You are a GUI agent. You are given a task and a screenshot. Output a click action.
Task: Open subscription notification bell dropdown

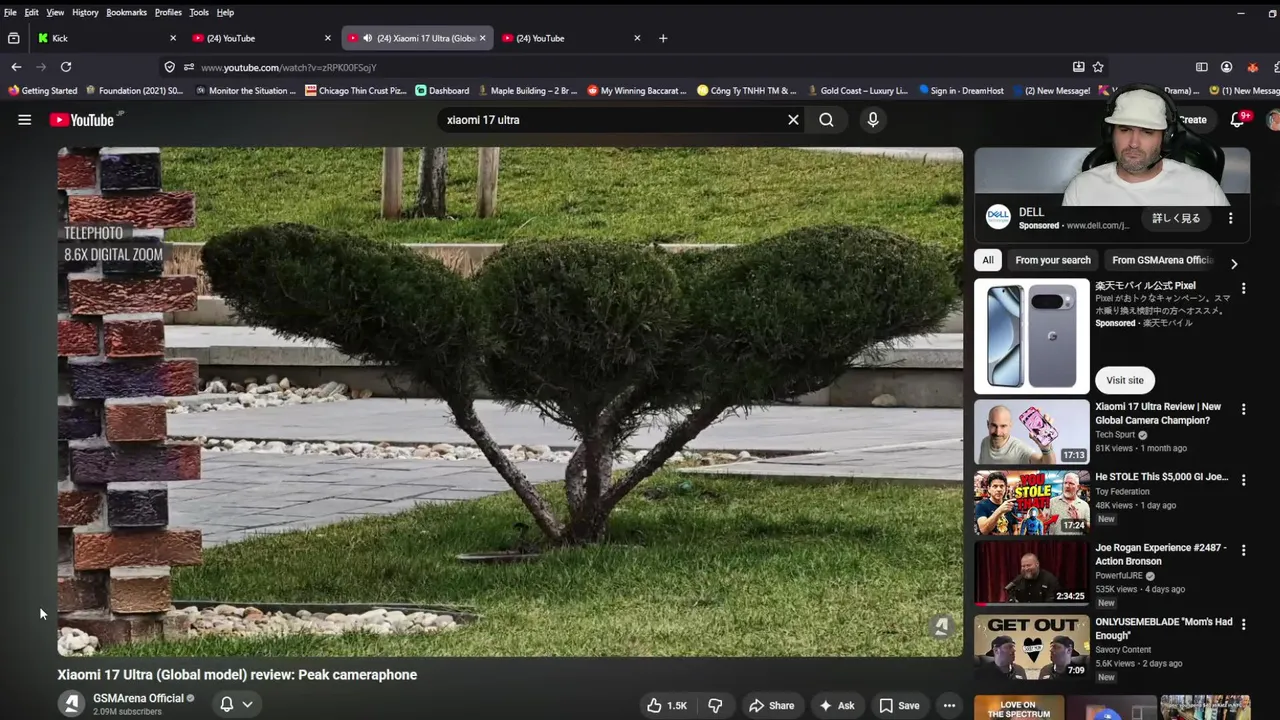click(237, 704)
